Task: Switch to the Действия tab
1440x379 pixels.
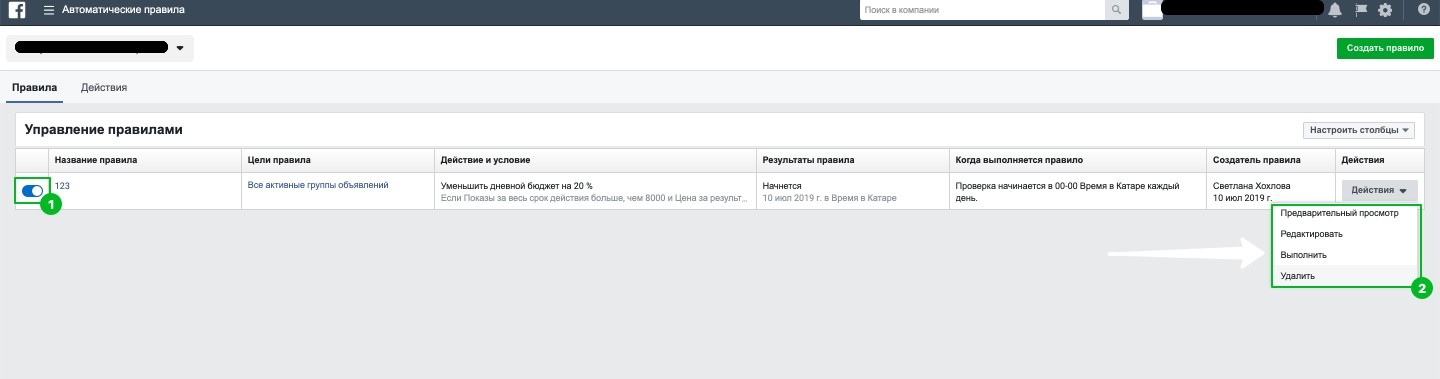Action: click(x=104, y=87)
